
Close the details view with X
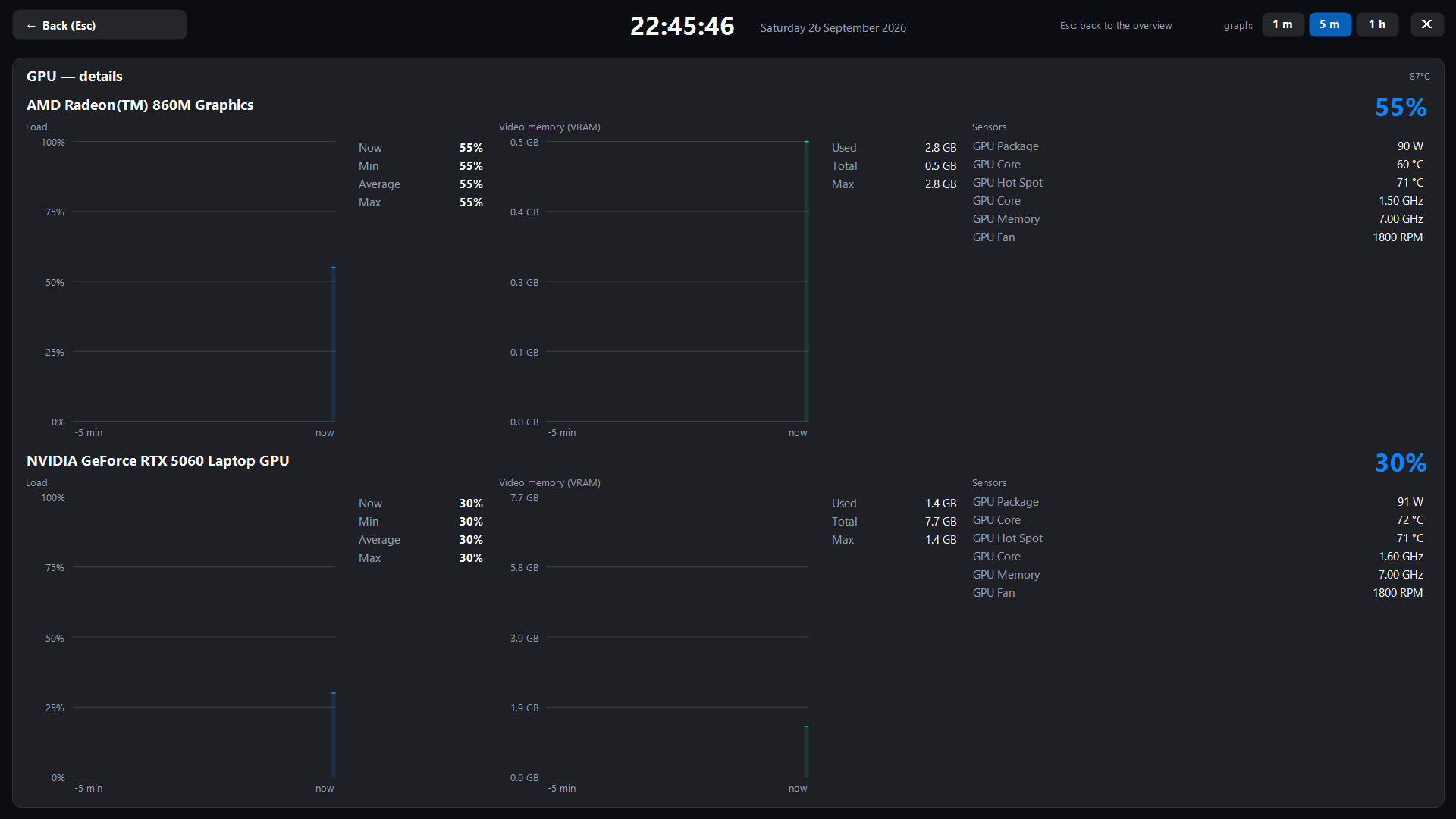point(1427,25)
